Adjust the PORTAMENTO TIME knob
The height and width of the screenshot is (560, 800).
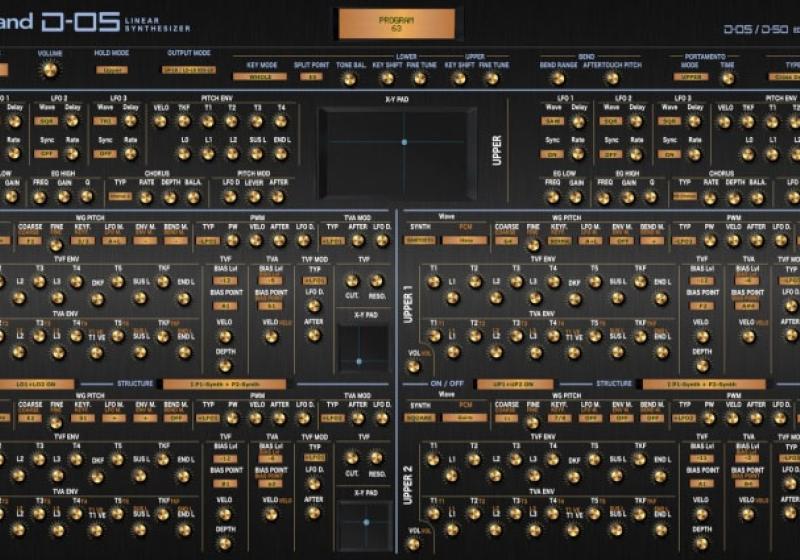[728, 79]
